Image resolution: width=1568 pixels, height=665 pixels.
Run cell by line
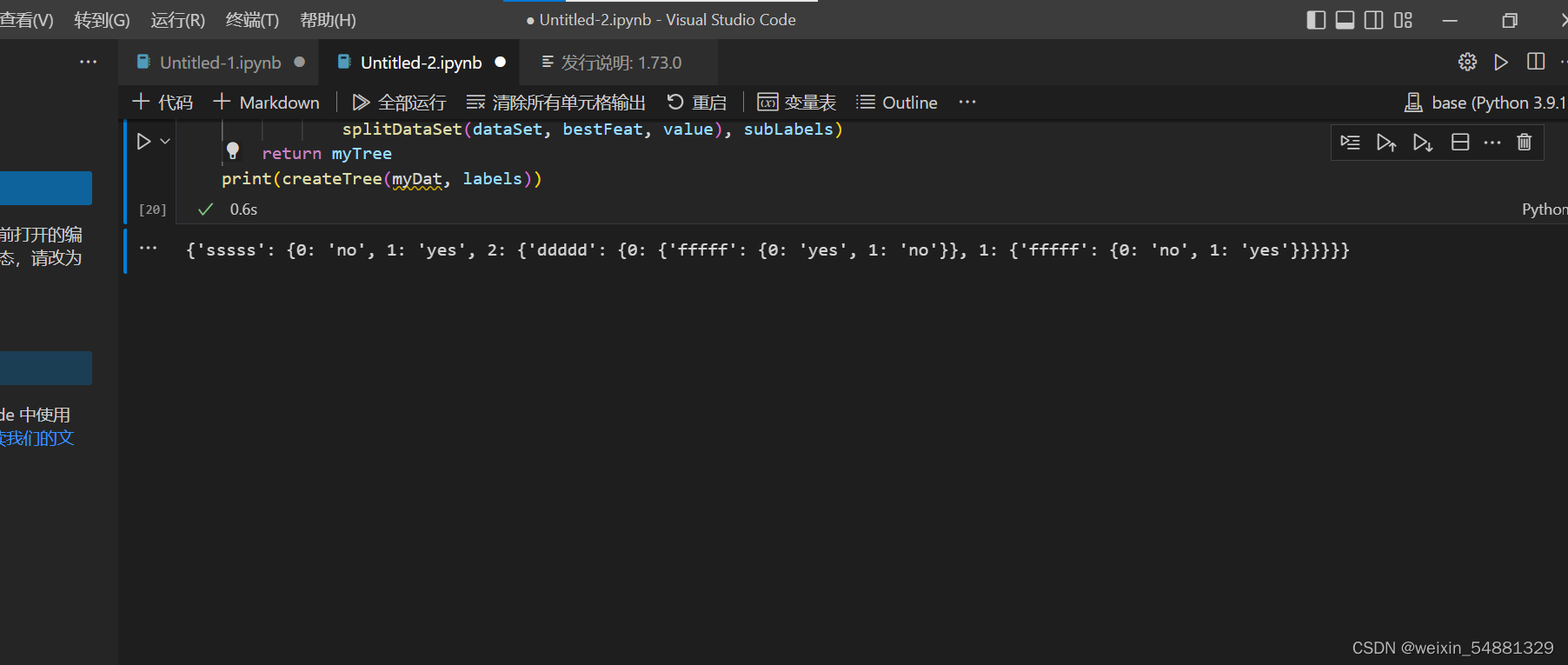click(x=1350, y=143)
